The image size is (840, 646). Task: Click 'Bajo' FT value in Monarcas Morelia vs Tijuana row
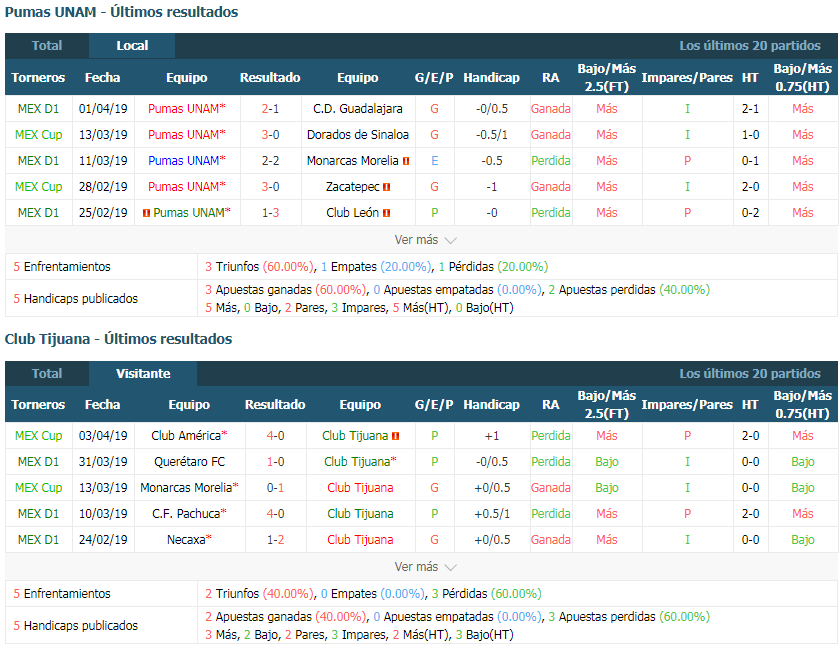coord(606,487)
